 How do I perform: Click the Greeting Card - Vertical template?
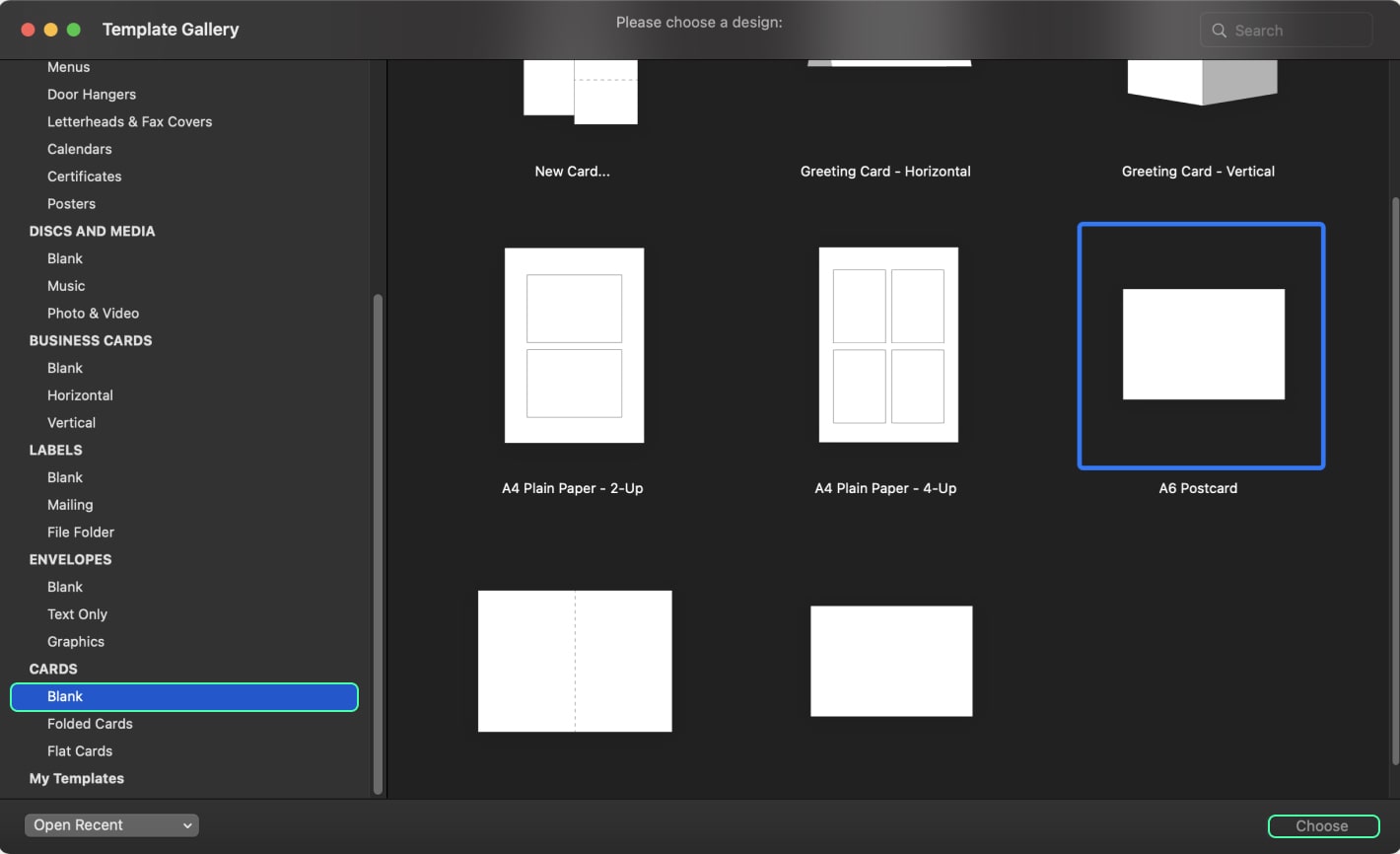pos(1201,84)
